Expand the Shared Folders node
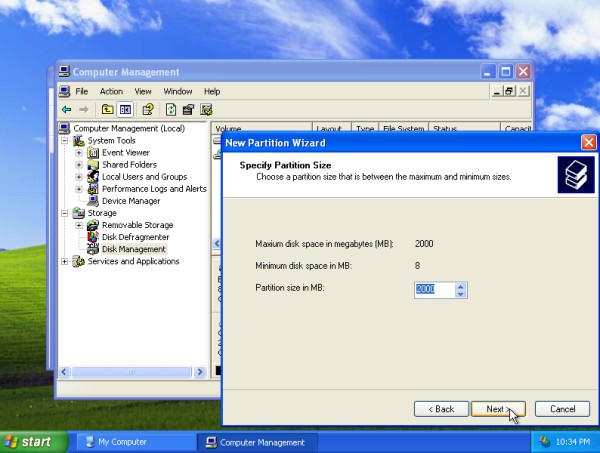The image size is (600, 453). [79, 165]
